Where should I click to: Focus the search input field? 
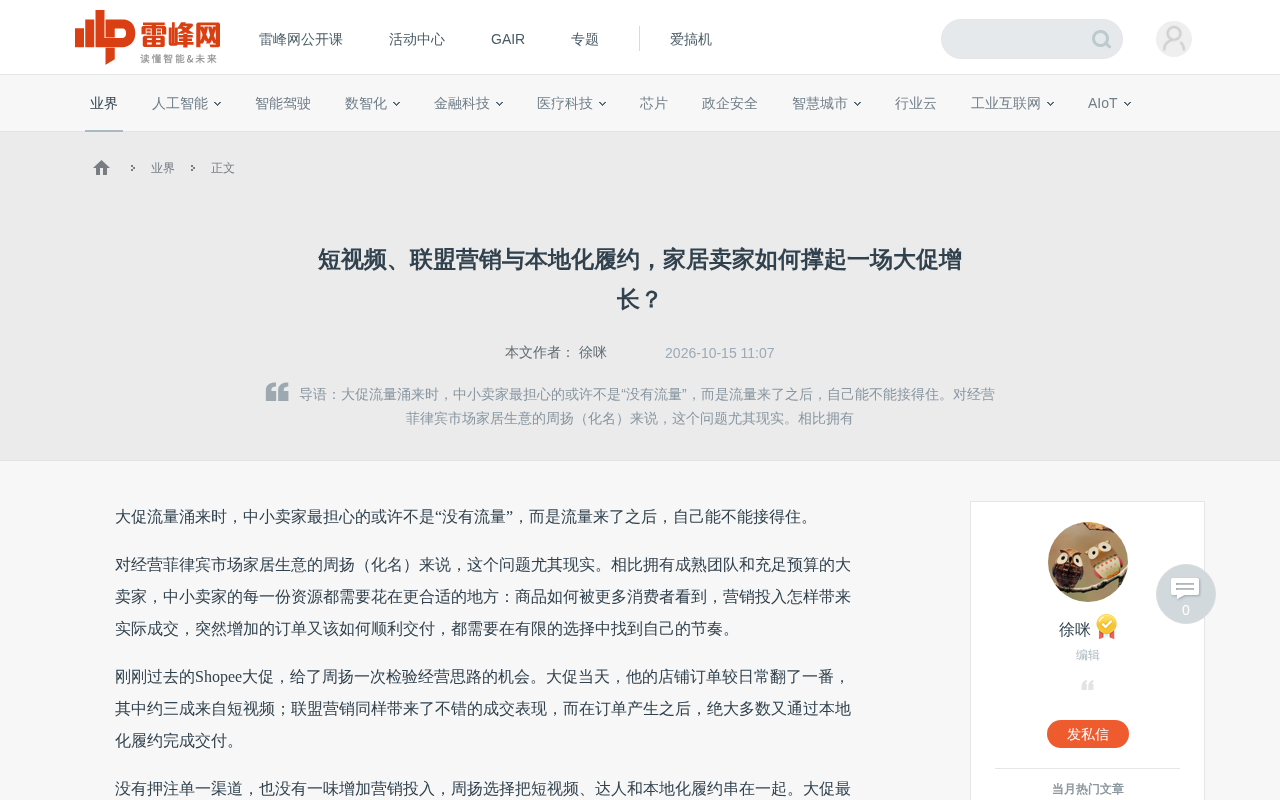tap(1017, 39)
